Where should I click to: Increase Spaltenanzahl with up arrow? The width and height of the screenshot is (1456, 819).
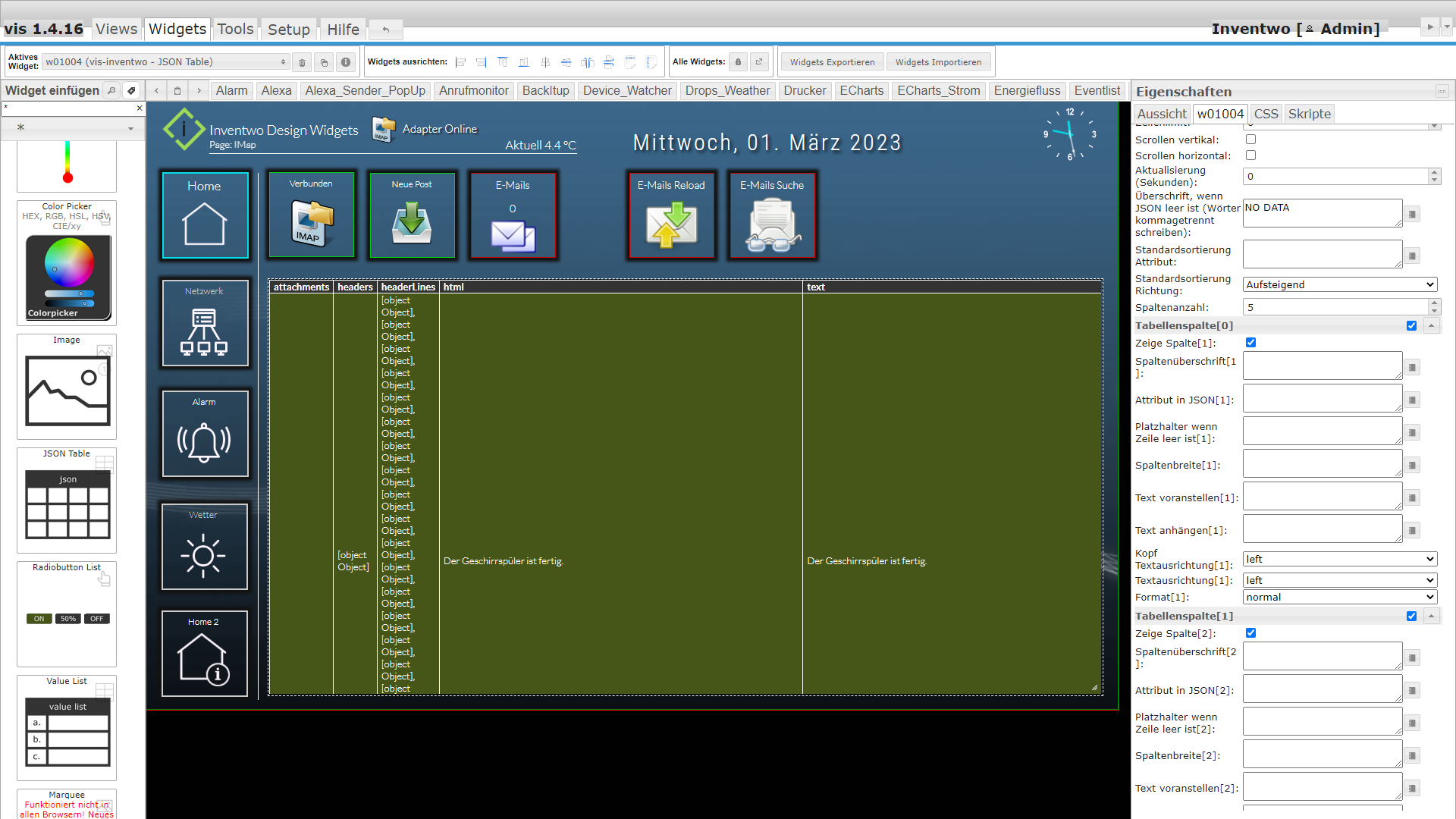1434,303
